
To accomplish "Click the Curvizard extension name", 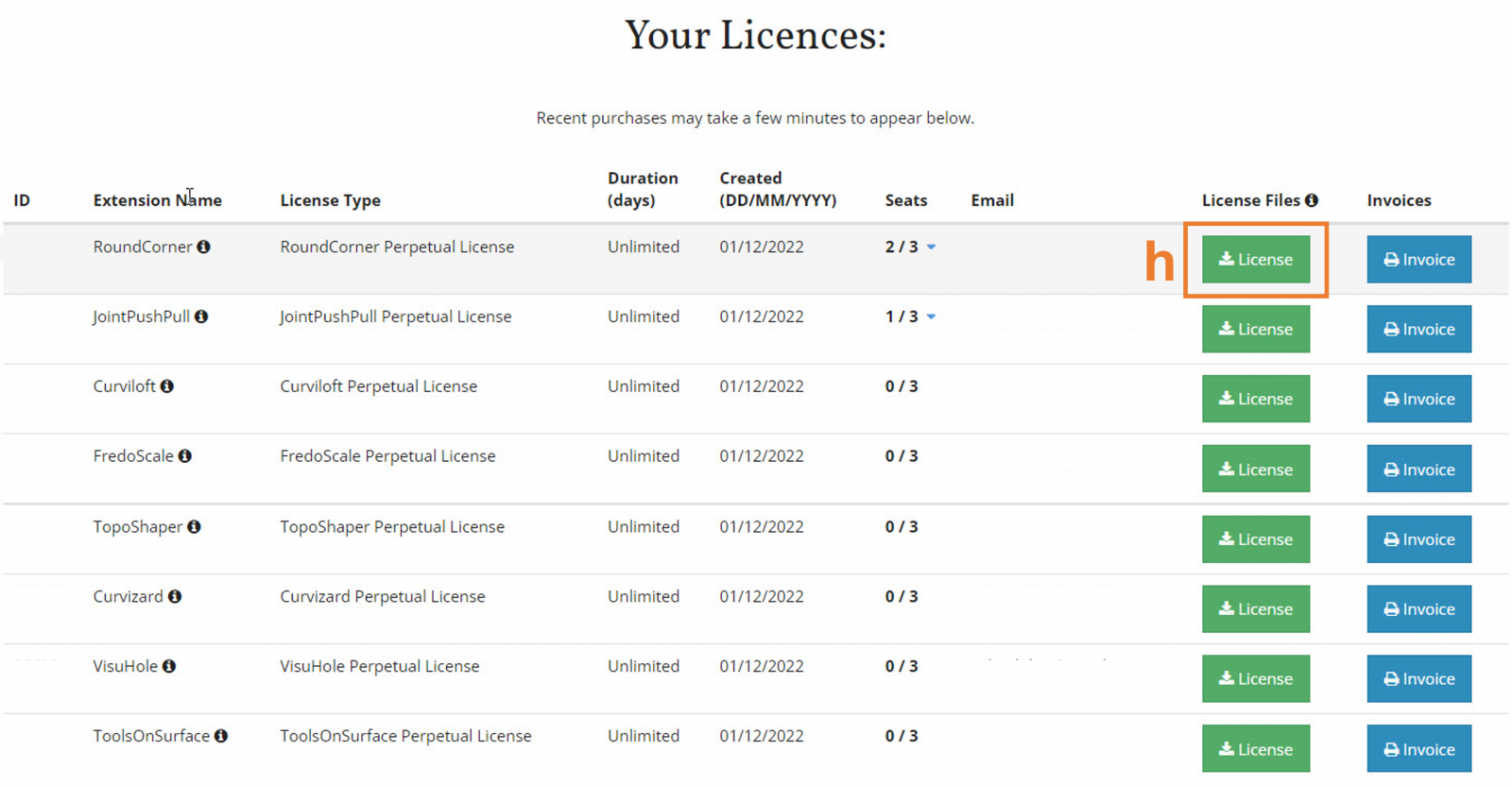I will coord(128,597).
